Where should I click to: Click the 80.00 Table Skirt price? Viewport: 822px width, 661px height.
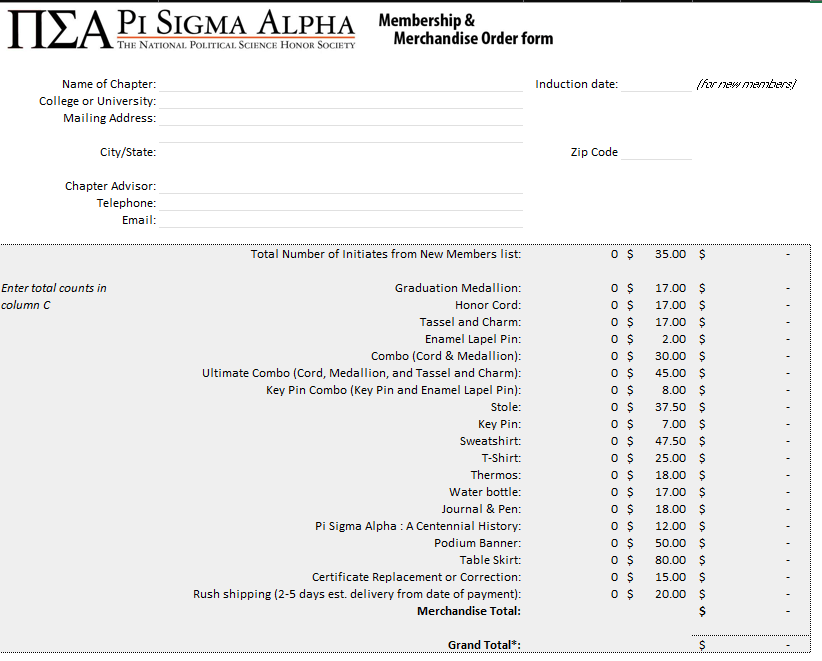coord(670,560)
